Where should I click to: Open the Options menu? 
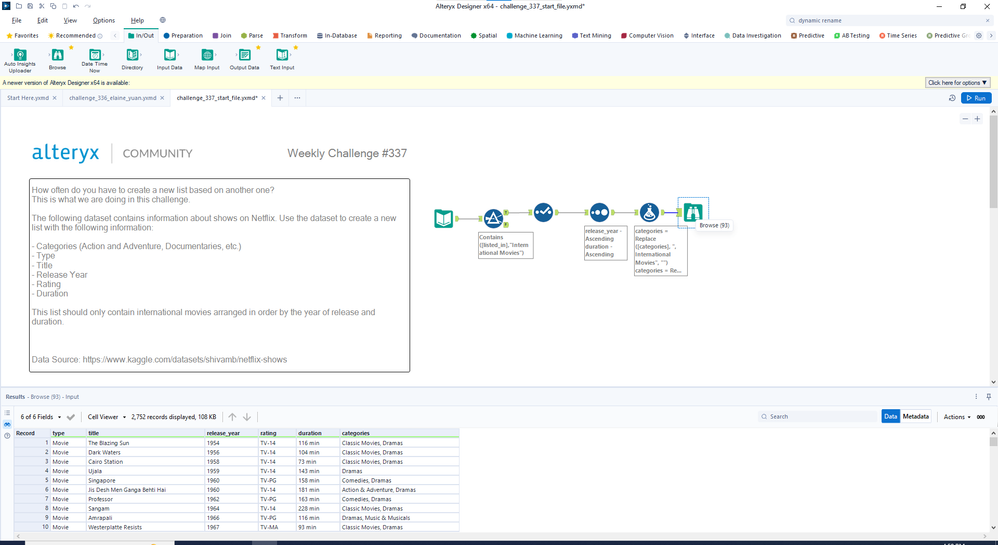coord(103,20)
